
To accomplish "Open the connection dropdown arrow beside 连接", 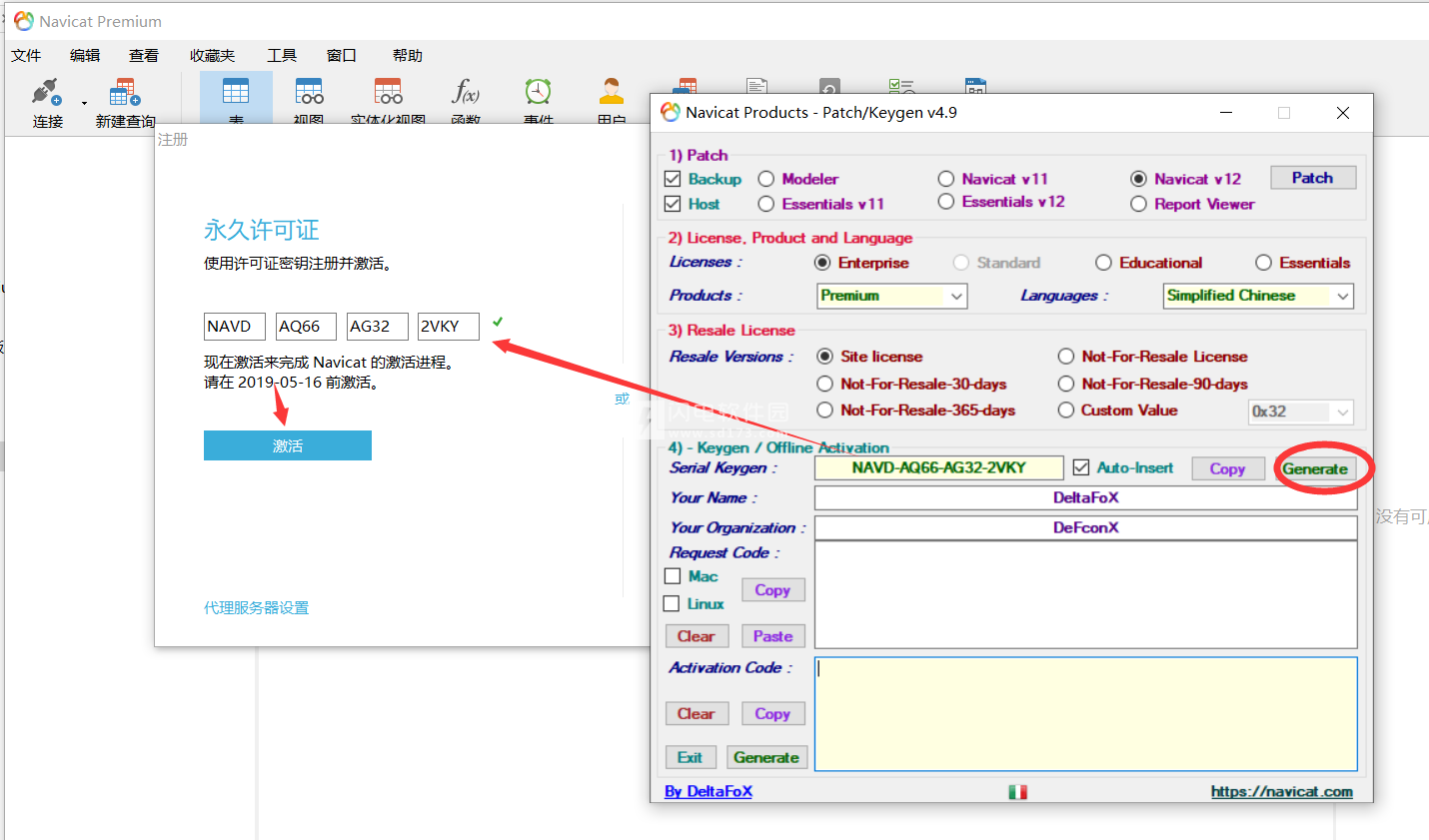I will coord(84,103).
